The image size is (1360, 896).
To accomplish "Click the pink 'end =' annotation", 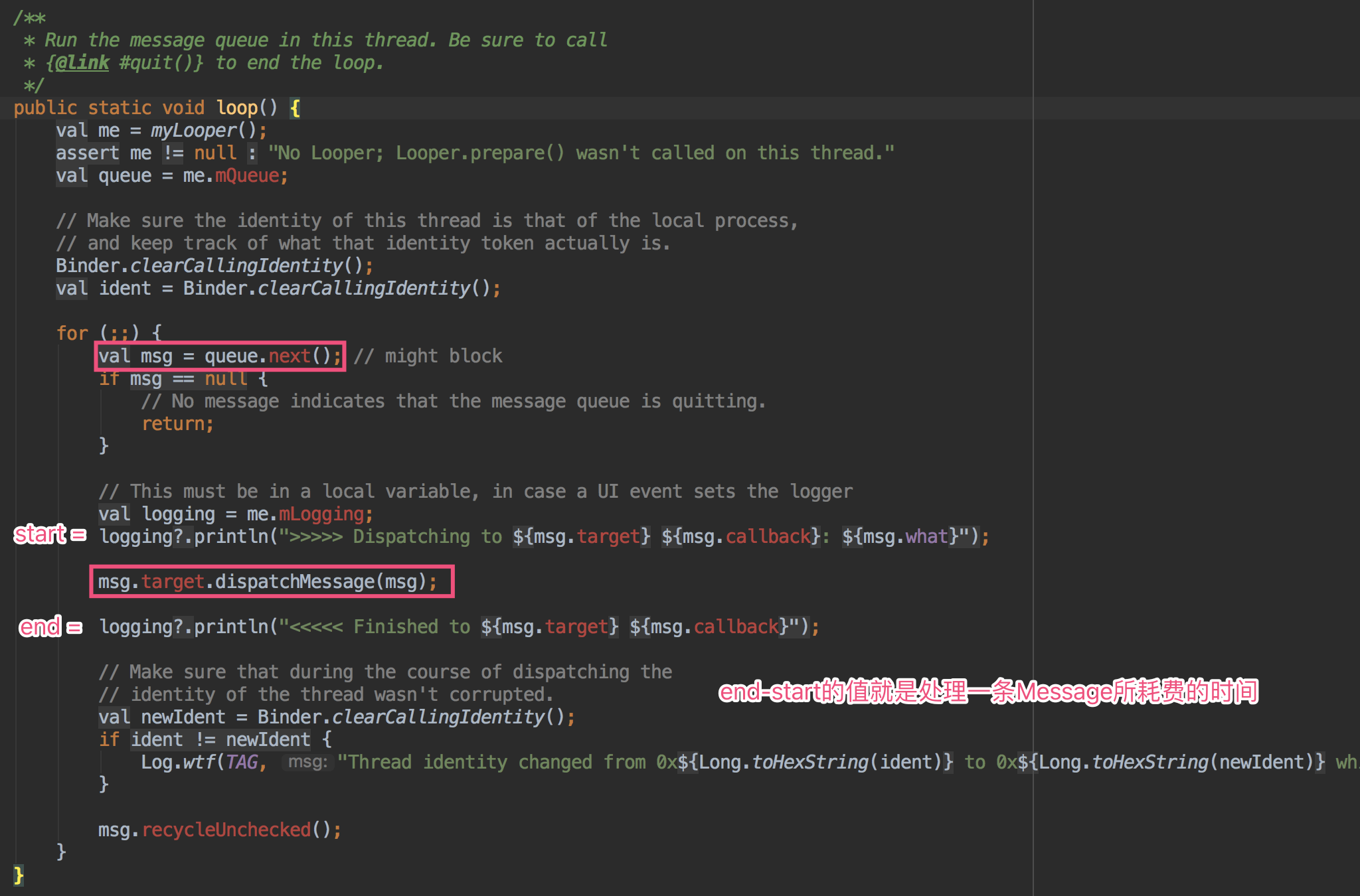I will point(50,627).
